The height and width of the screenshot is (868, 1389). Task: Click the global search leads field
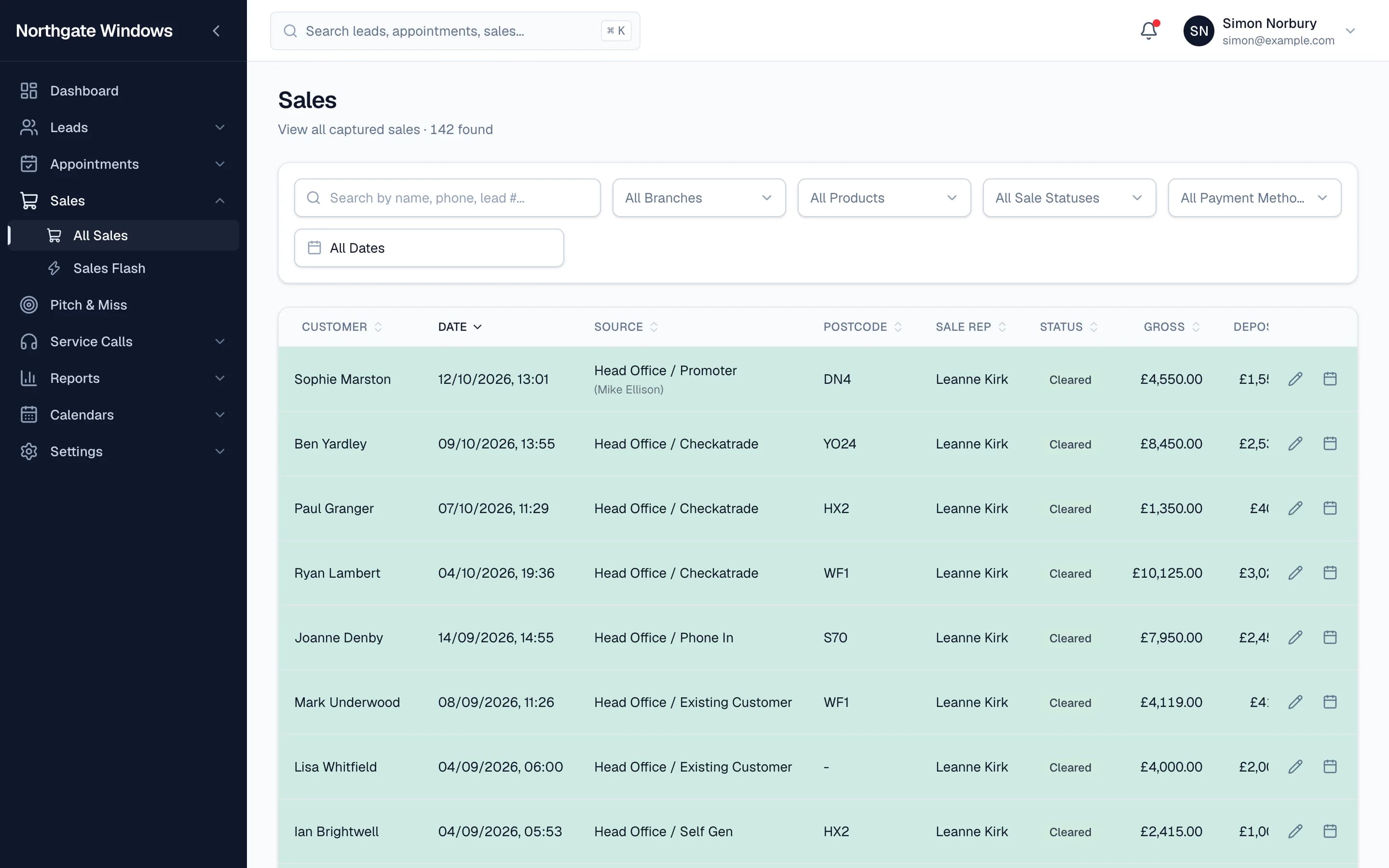coord(455,31)
